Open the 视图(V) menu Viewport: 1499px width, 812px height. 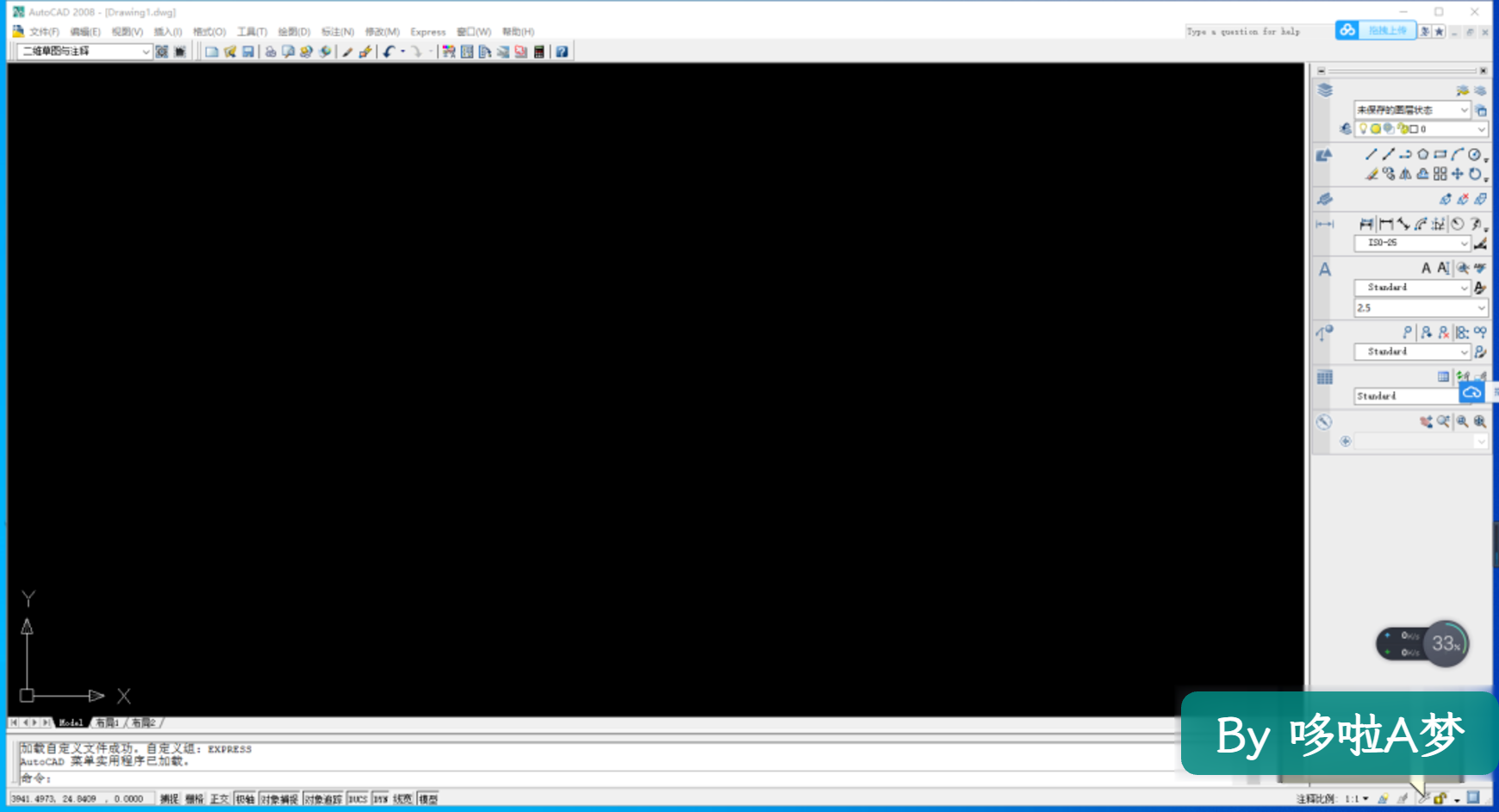[x=127, y=32]
